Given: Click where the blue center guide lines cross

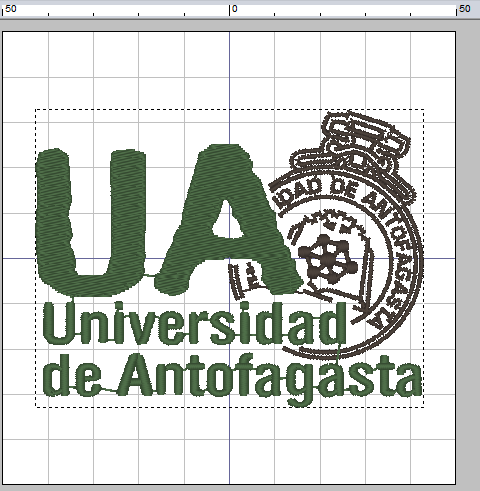Looking at the screenshot, I should (229, 258).
